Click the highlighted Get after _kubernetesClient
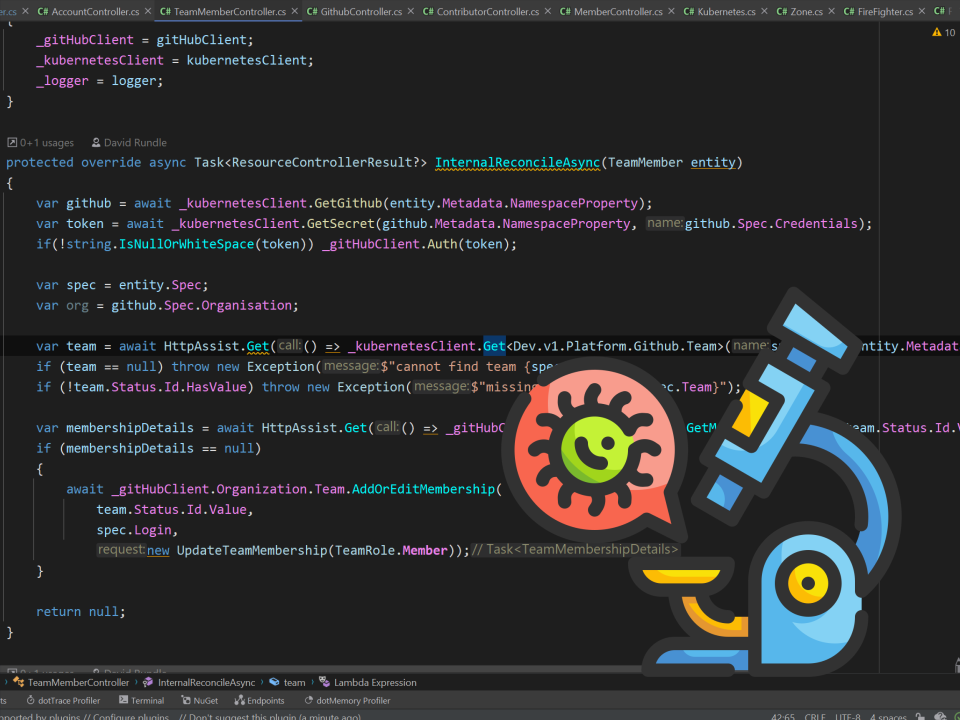Image resolution: width=960 pixels, height=720 pixels. (x=494, y=347)
